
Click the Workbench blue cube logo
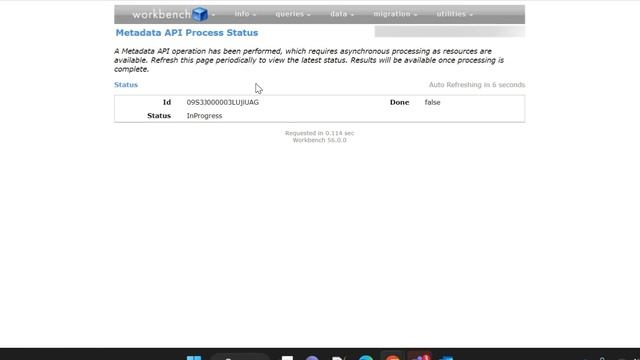coord(200,14)
